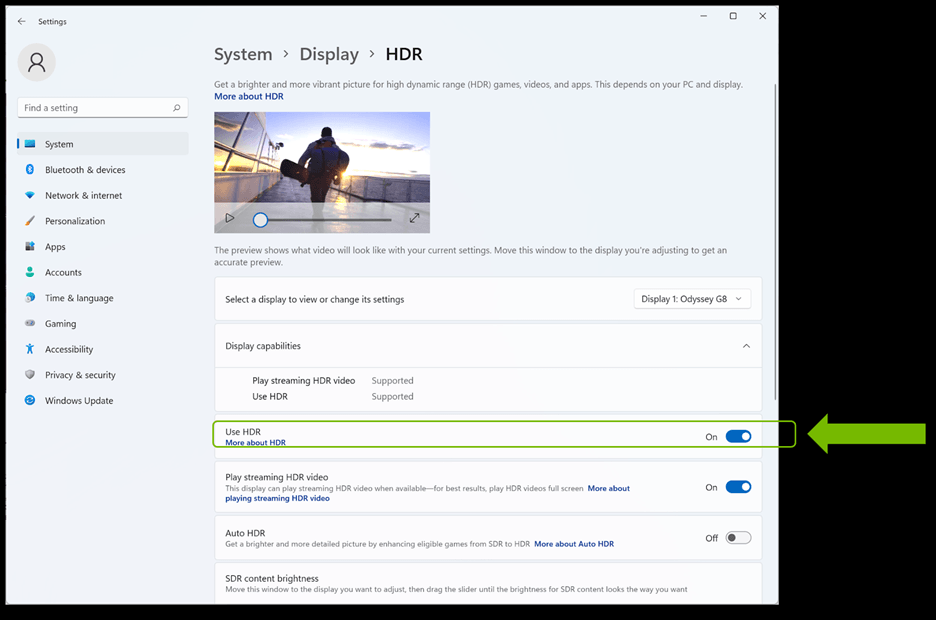The image size is (936, 620).
Task: Click the back arrow in Settings header
Action: click(22, 21)
